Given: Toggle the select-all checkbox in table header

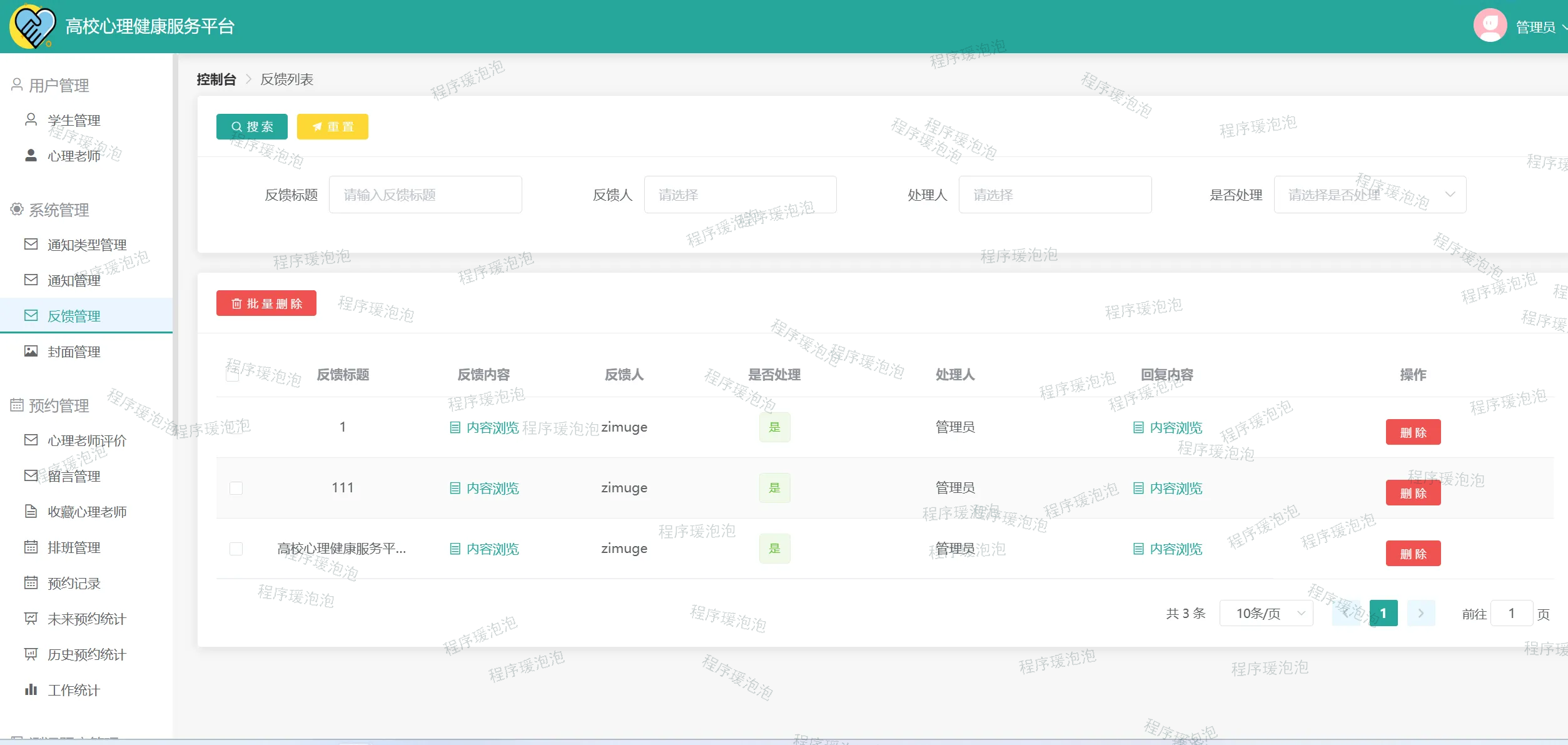Looking at the screenshot, I should [232, 375].
